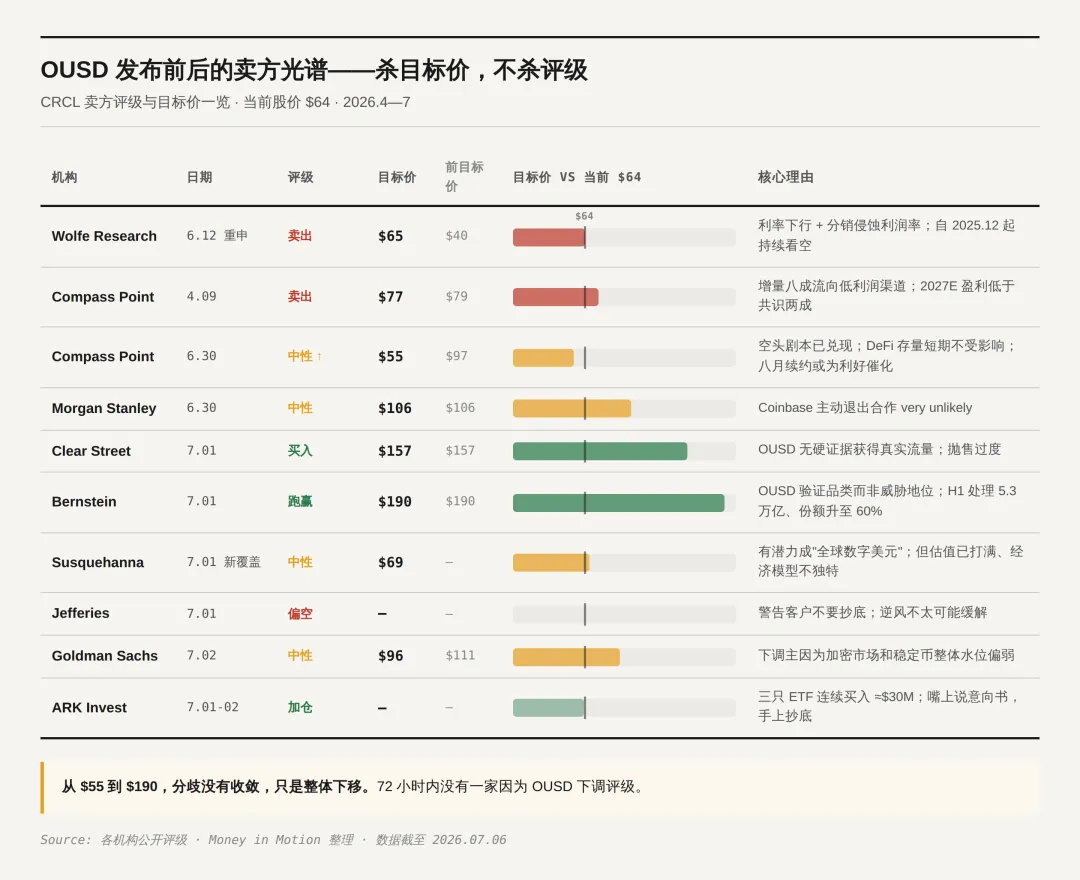Screen dimensions: 1080x880
Task: Click the 6.12 重申 date cell
Action: click(x=217, y=236)
